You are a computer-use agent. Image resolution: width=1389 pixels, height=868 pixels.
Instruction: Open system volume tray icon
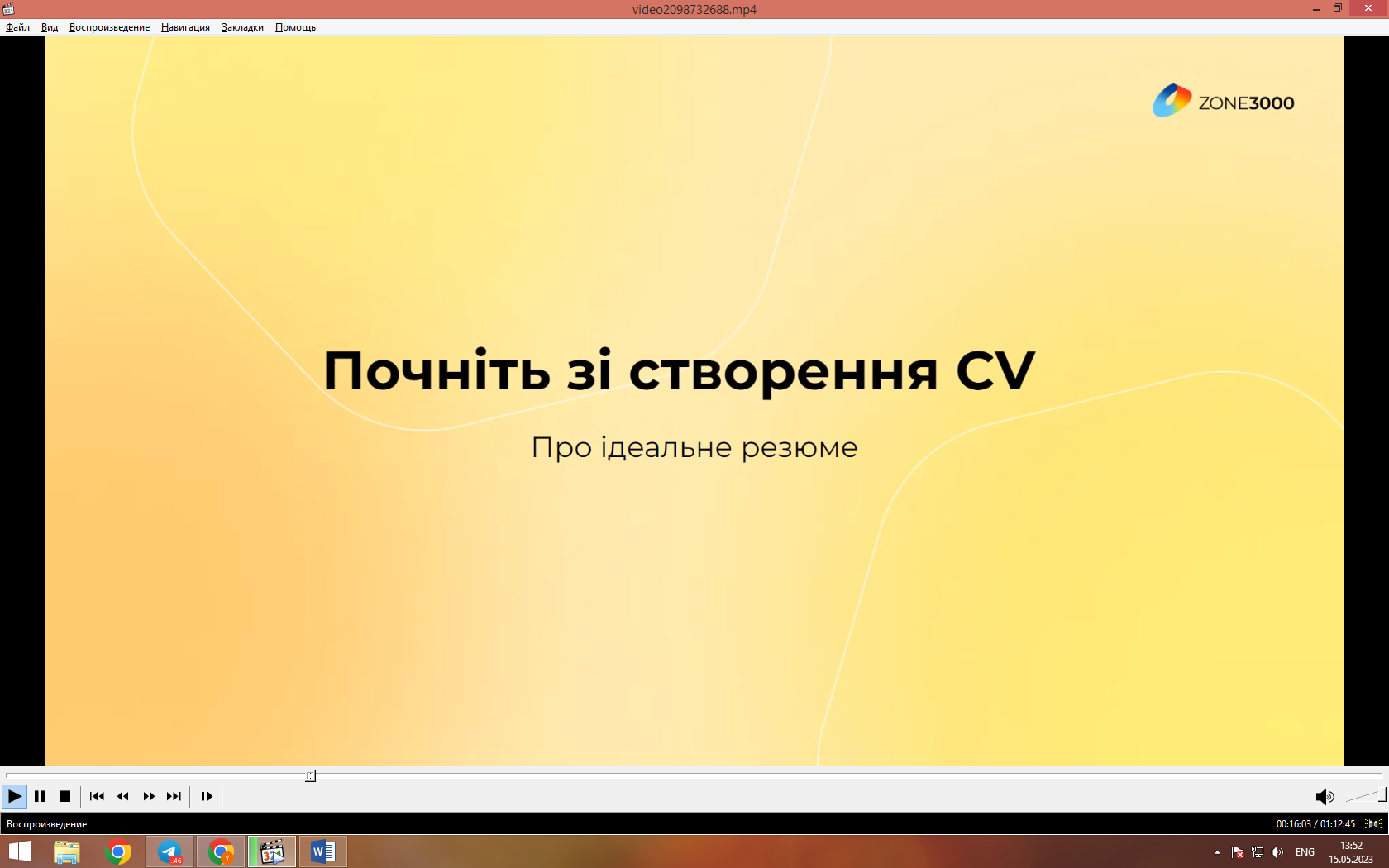pyautogui.click(x=1277, y=852)
